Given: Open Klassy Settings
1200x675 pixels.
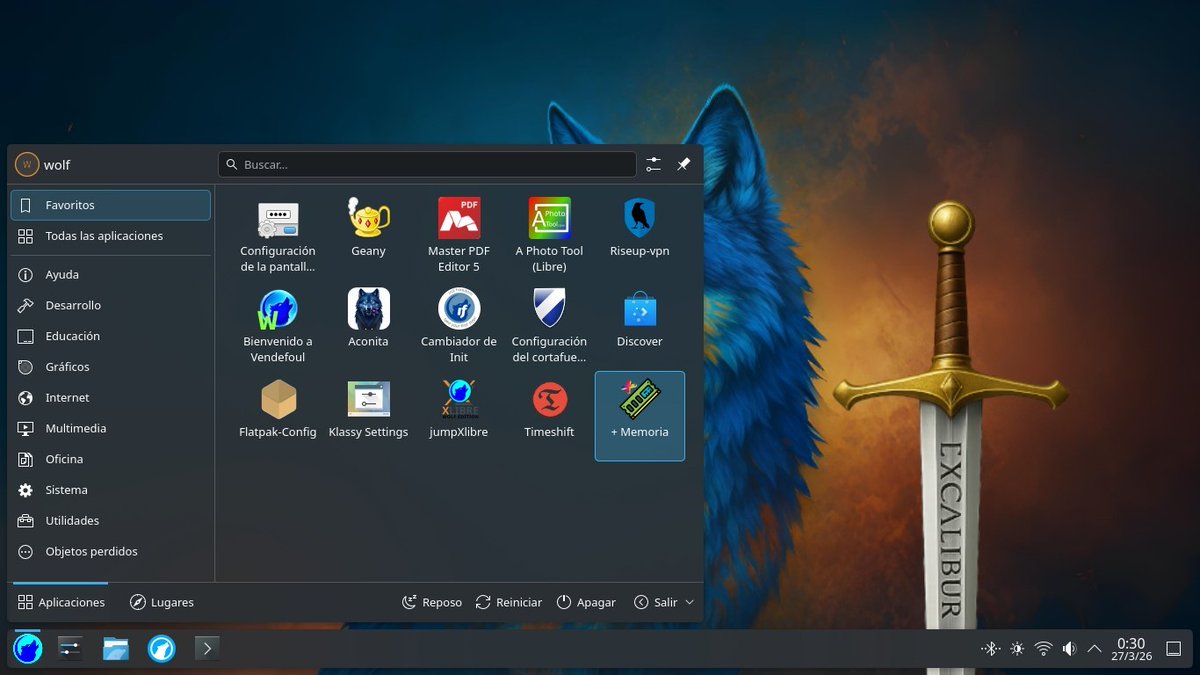Looking at the screenshot, I should 368,416.
